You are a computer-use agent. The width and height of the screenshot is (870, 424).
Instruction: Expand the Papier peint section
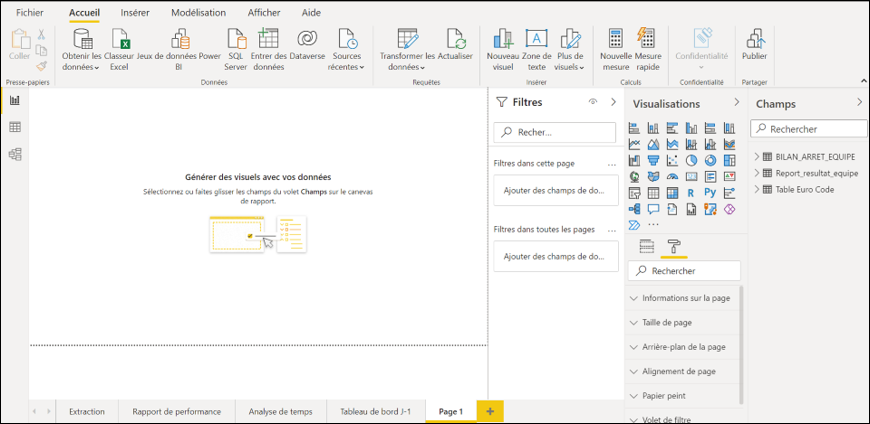(x=681, y=396)
